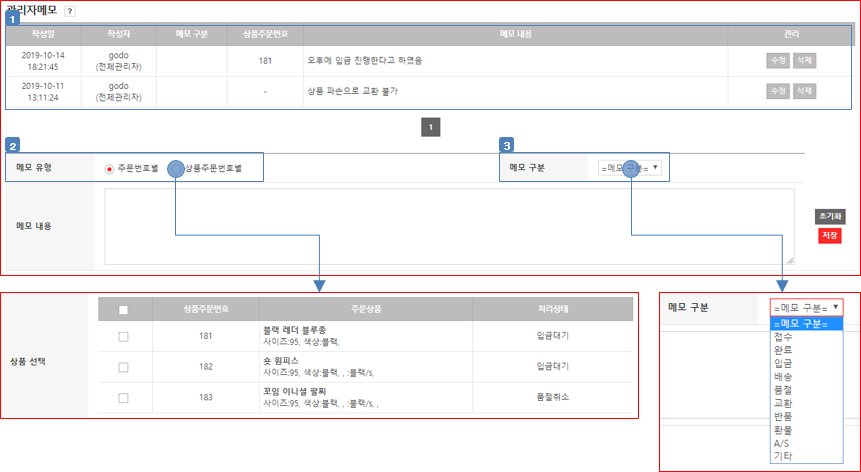This screenshot has height=472, width=861.
Task: Click the 꼬임 이니셜 팔찌 product name
Action: point(294,392)
